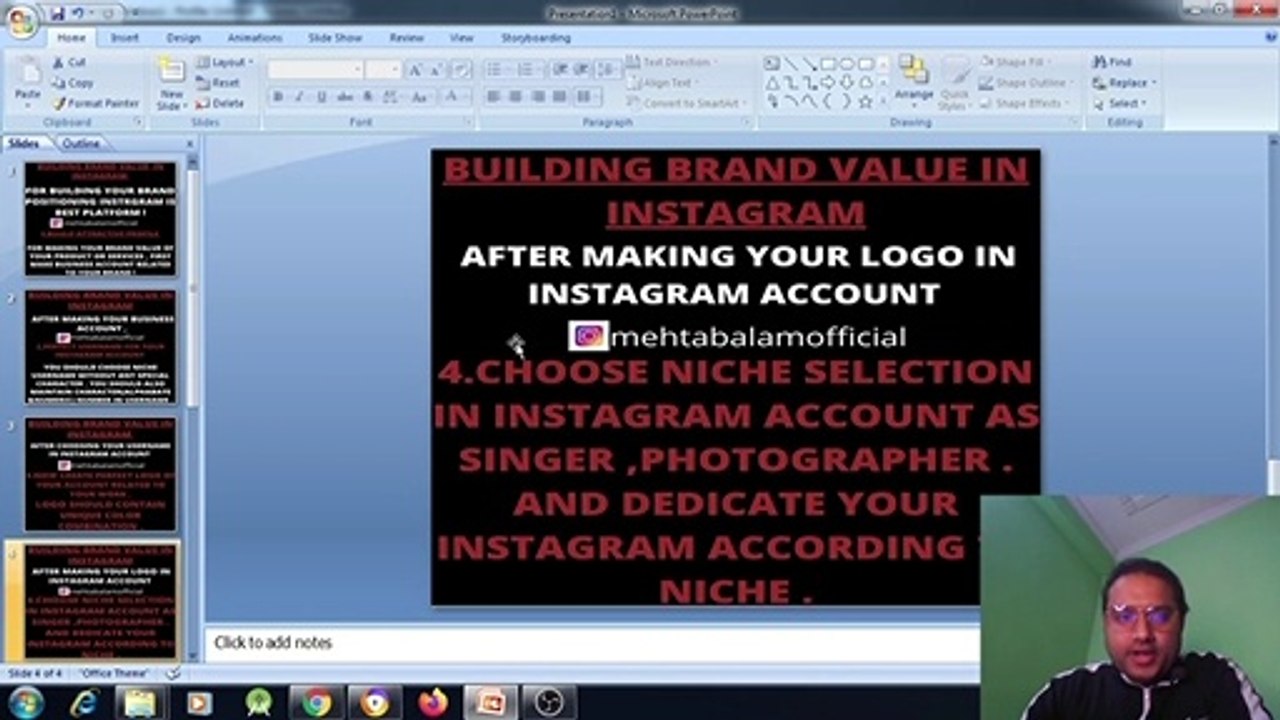Click the Align Text button
The height and width of the screenshot is (720, 1280).
click(x=661, y=83)
